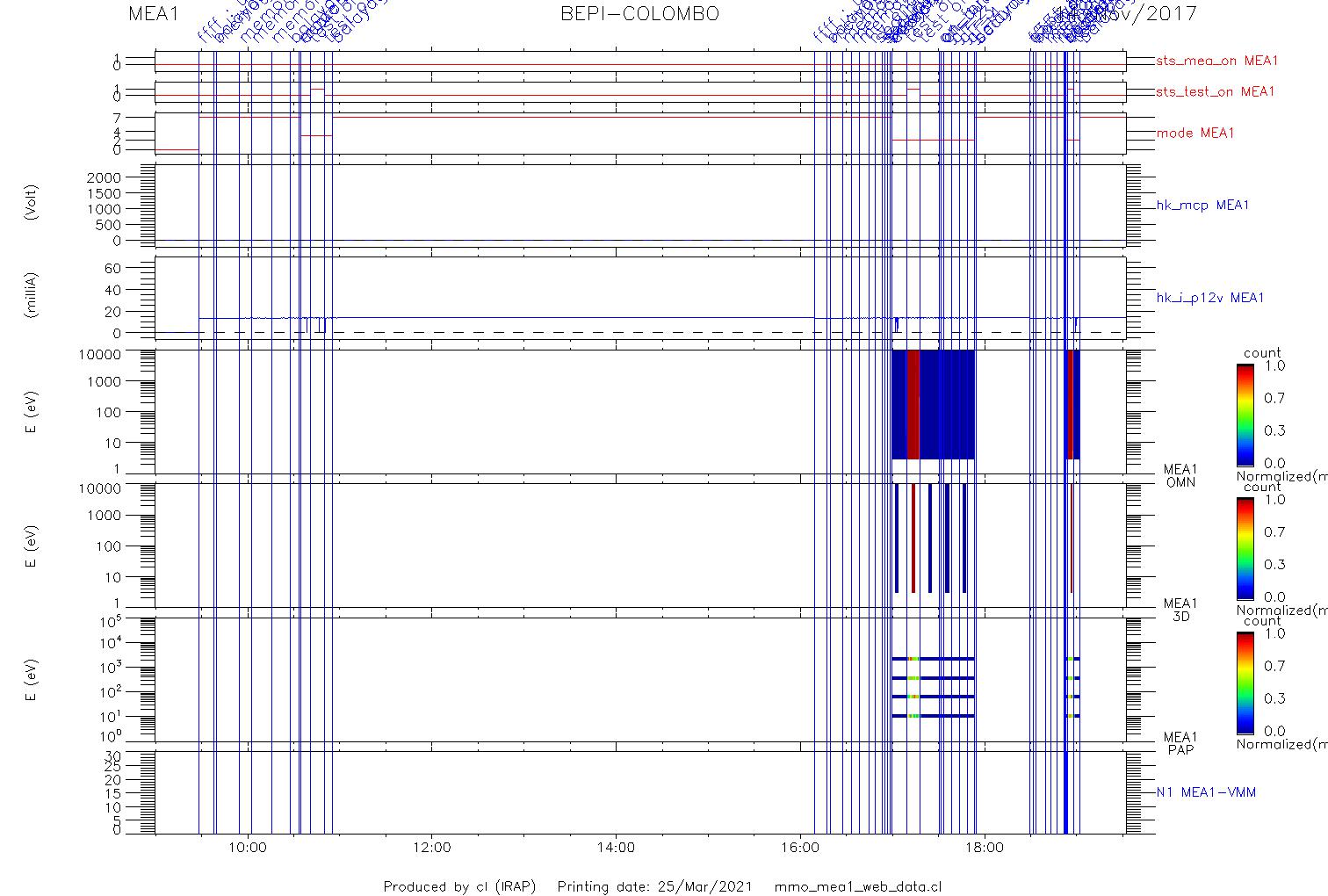Click the 18:00 time axis label

click(x=983, y=848)
